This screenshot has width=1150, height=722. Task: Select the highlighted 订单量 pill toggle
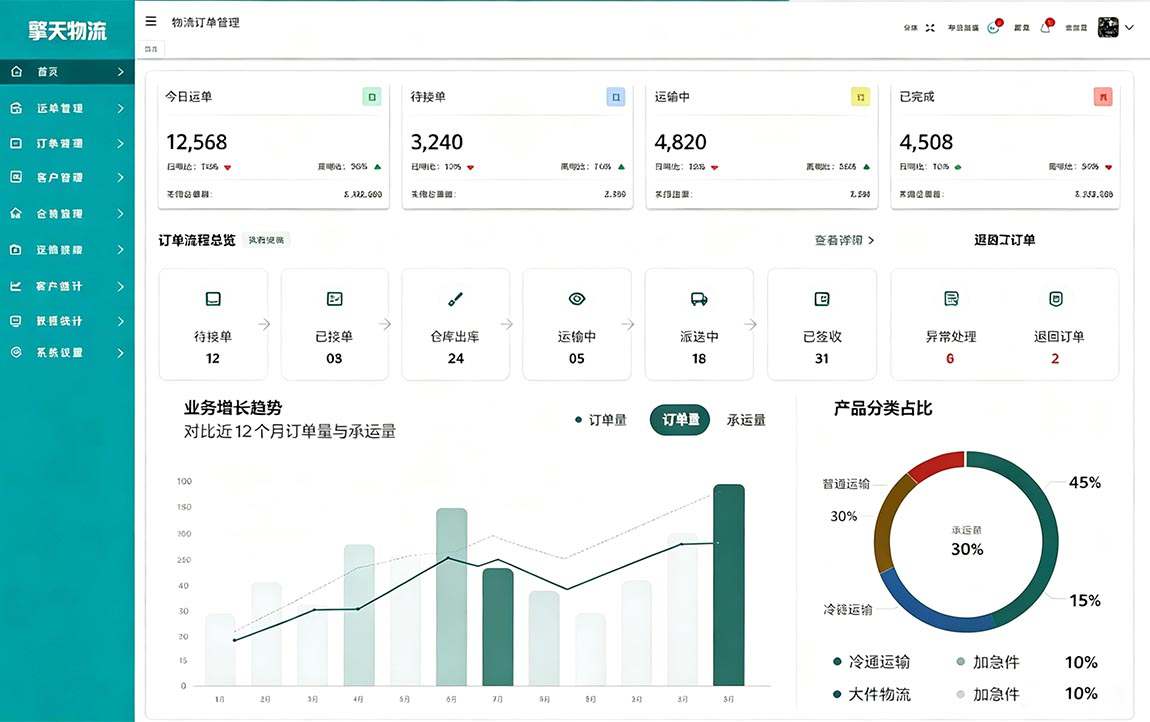coord(680,420)
